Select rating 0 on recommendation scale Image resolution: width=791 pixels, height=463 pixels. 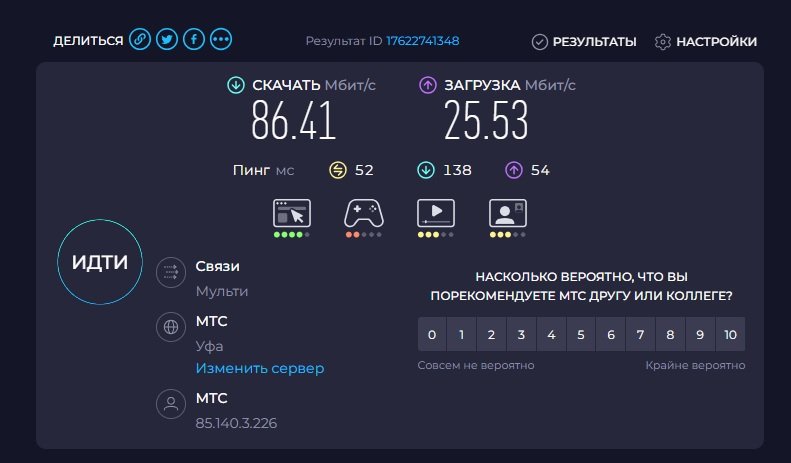(432, 334)
